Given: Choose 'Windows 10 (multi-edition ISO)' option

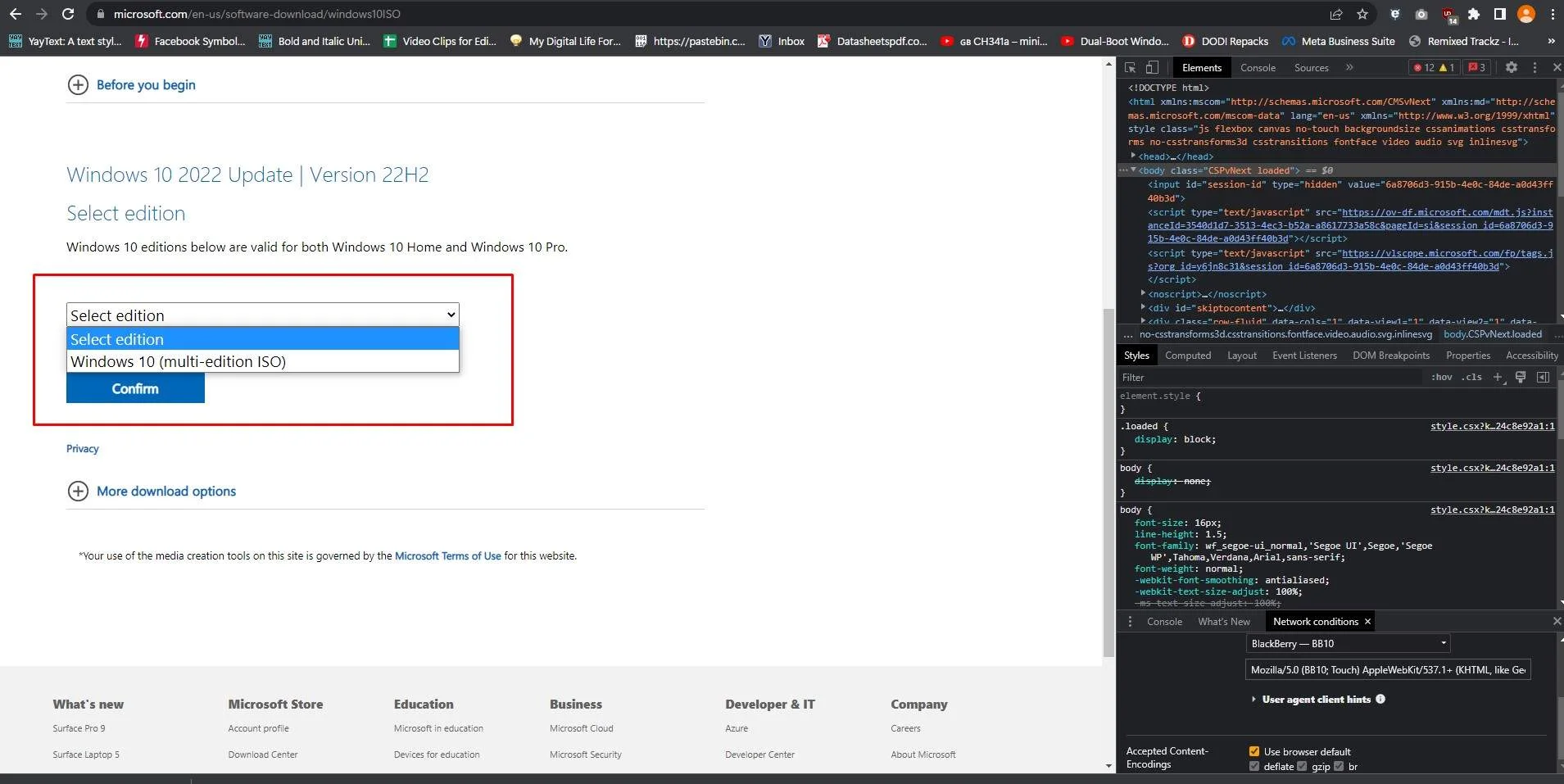Looking at the screenshot, I should pyautogui.click(x=262, y=361).
